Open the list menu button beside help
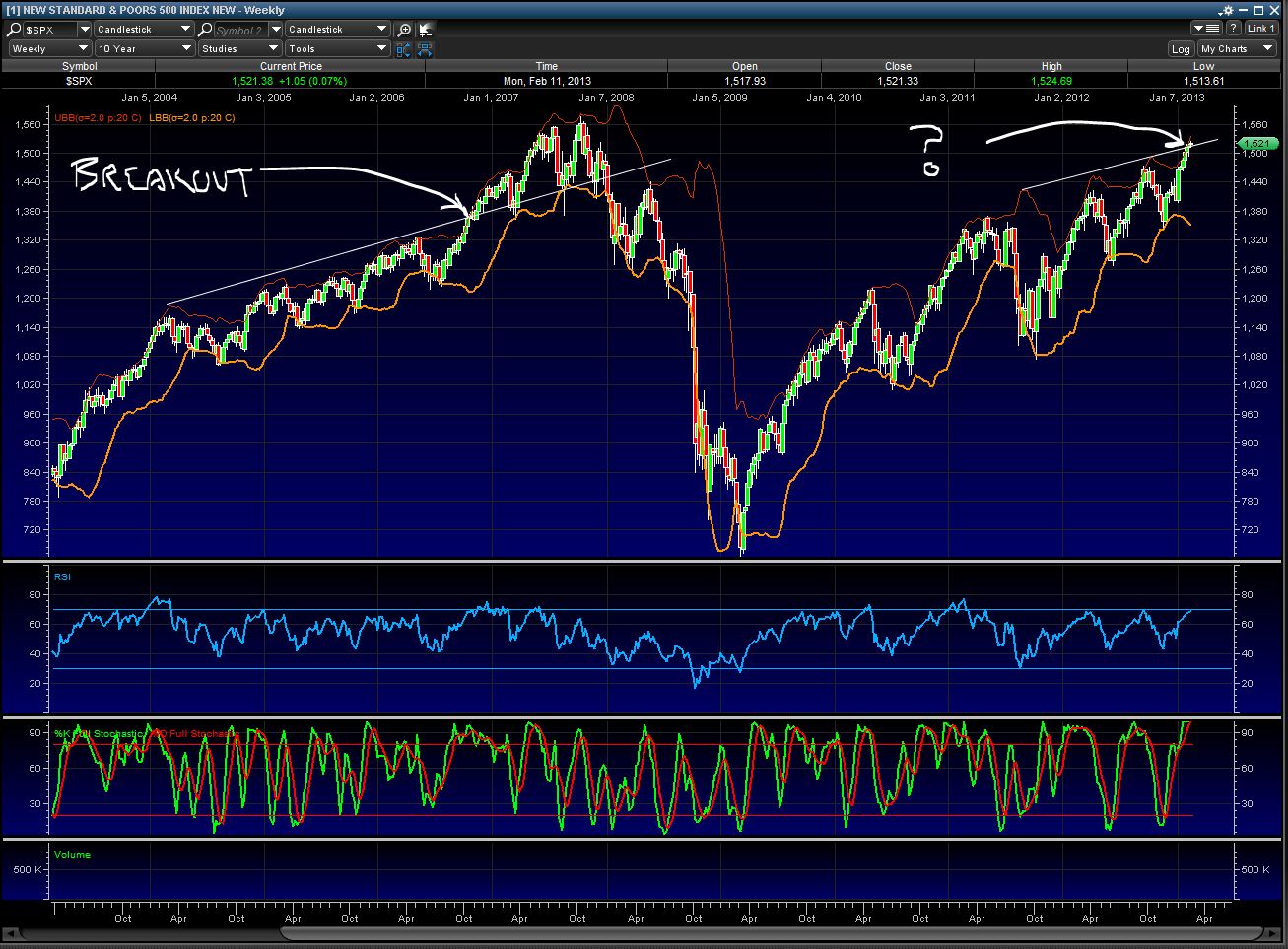The width and height of the screenshot is (1288, 949). tap(1207, 29)
